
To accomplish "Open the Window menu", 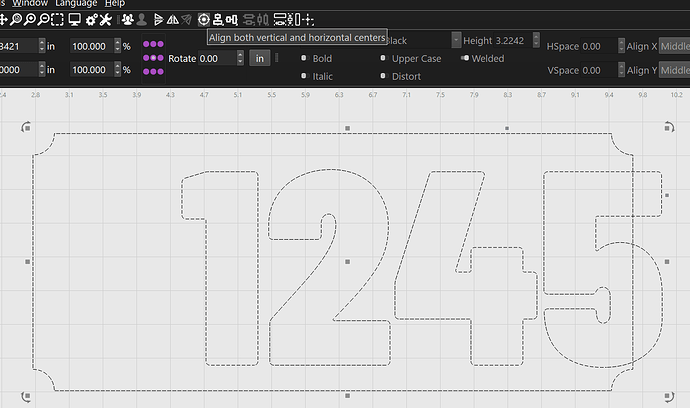I will click(x=30, y=3).
